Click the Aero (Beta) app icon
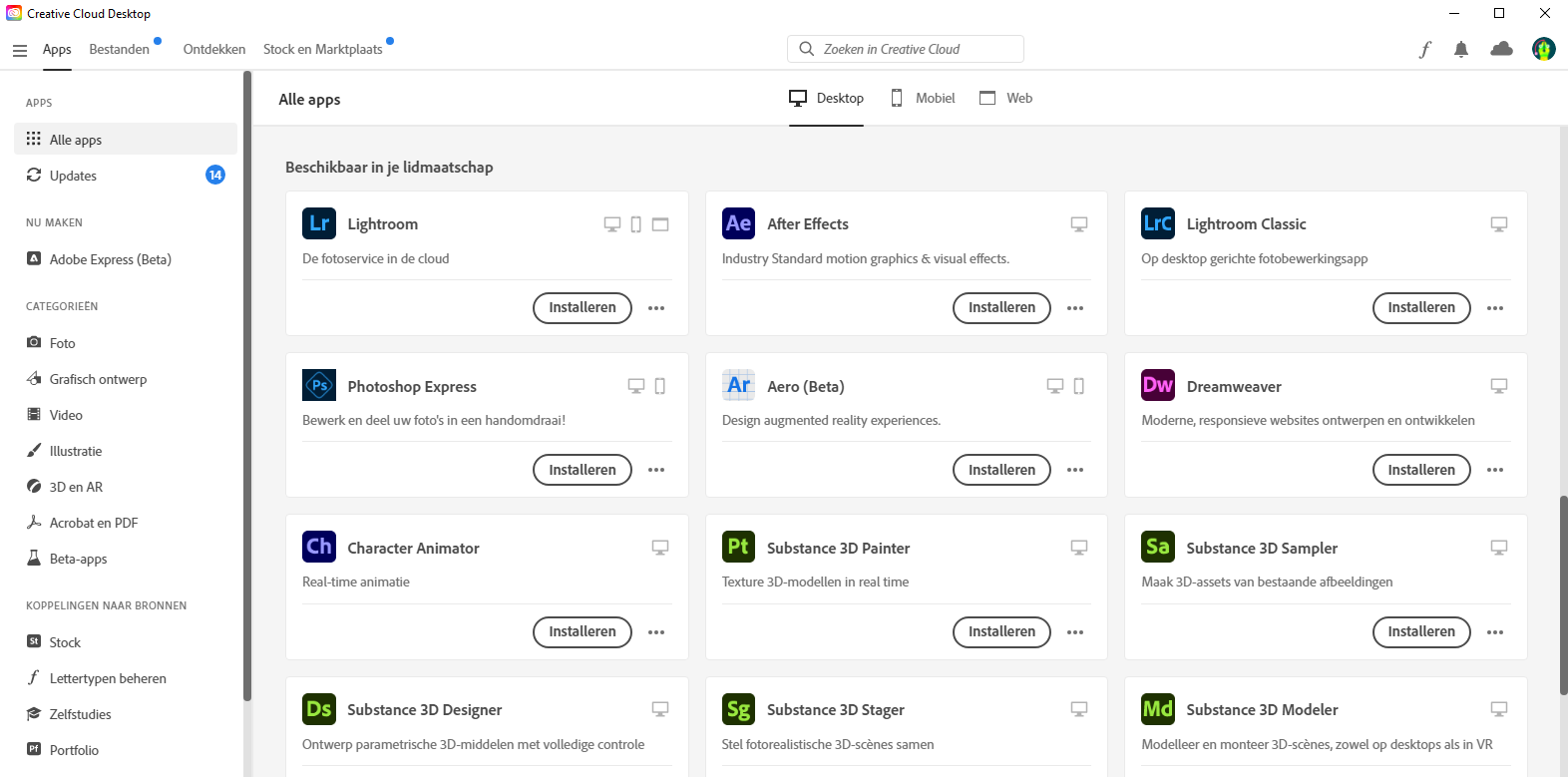The height and width of the screenshot is (777, 1568). pos(739,385)
